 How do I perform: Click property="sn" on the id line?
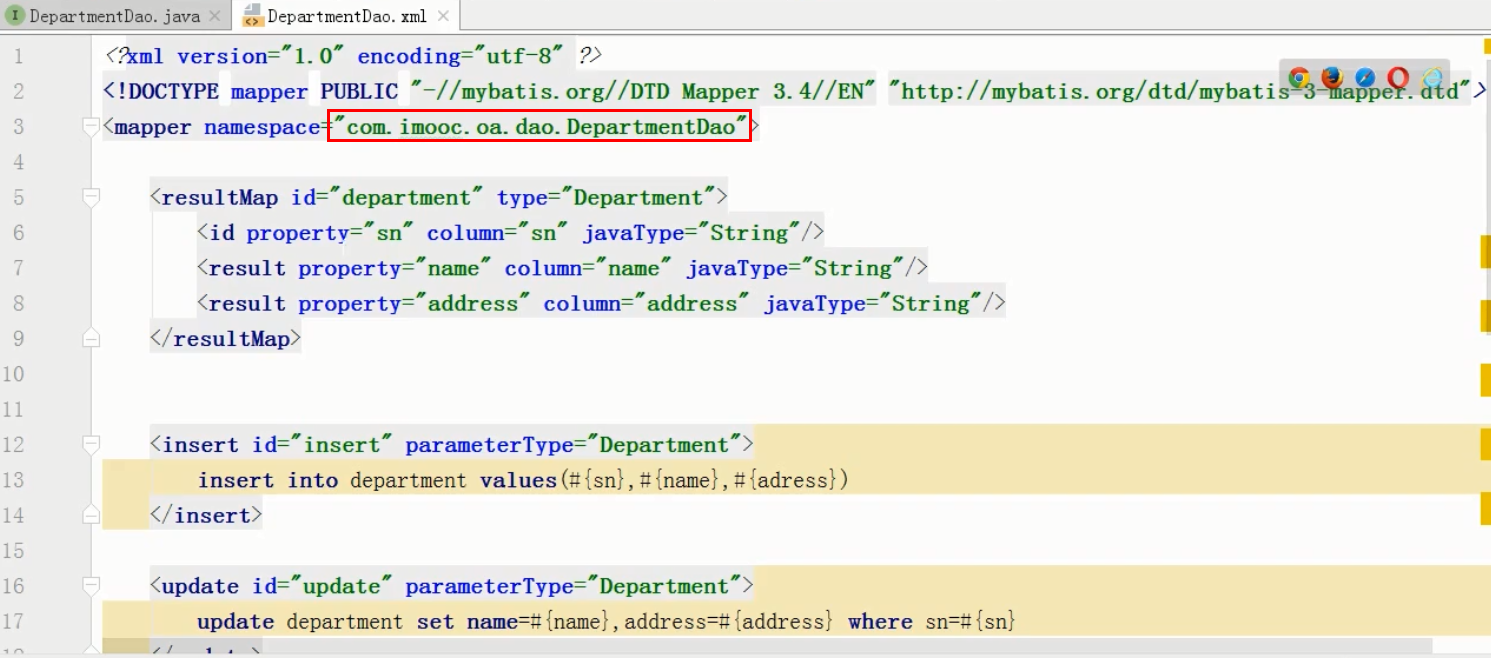coord(331,233)
